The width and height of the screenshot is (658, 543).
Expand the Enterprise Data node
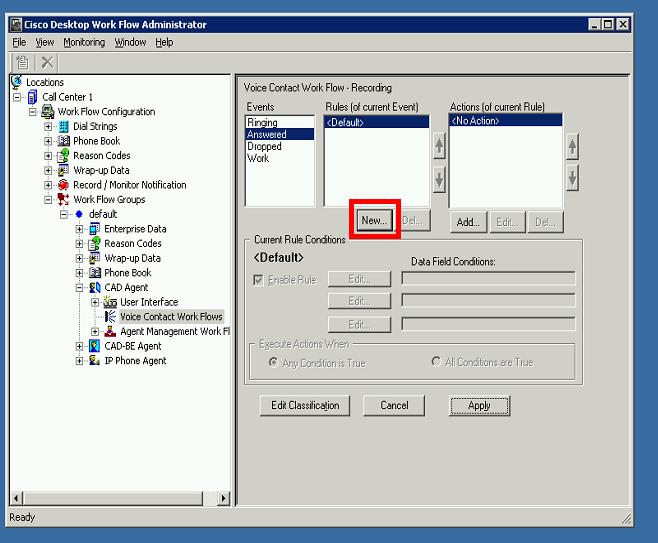(79, 229)
